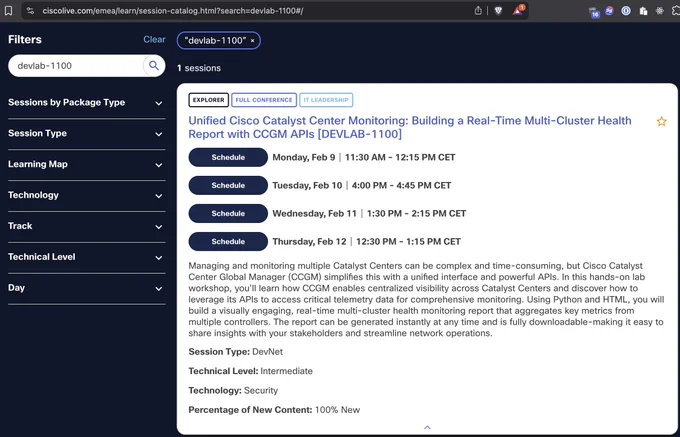
Task: Click the browser address bar URL
Action: [x=173, y=11]
